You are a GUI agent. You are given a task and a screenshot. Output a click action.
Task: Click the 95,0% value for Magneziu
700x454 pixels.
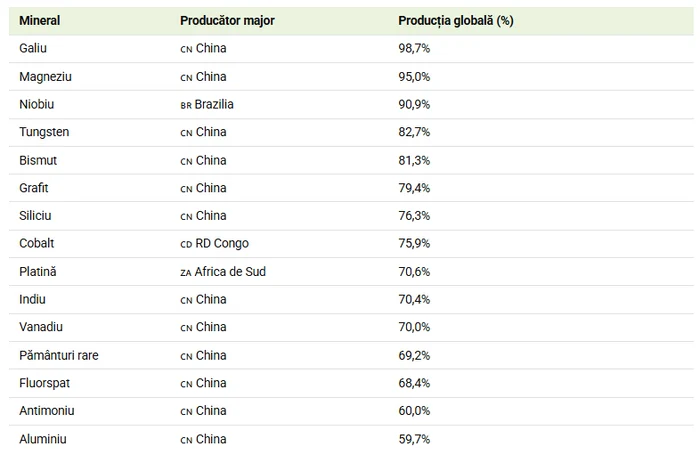tap(414, 76)
